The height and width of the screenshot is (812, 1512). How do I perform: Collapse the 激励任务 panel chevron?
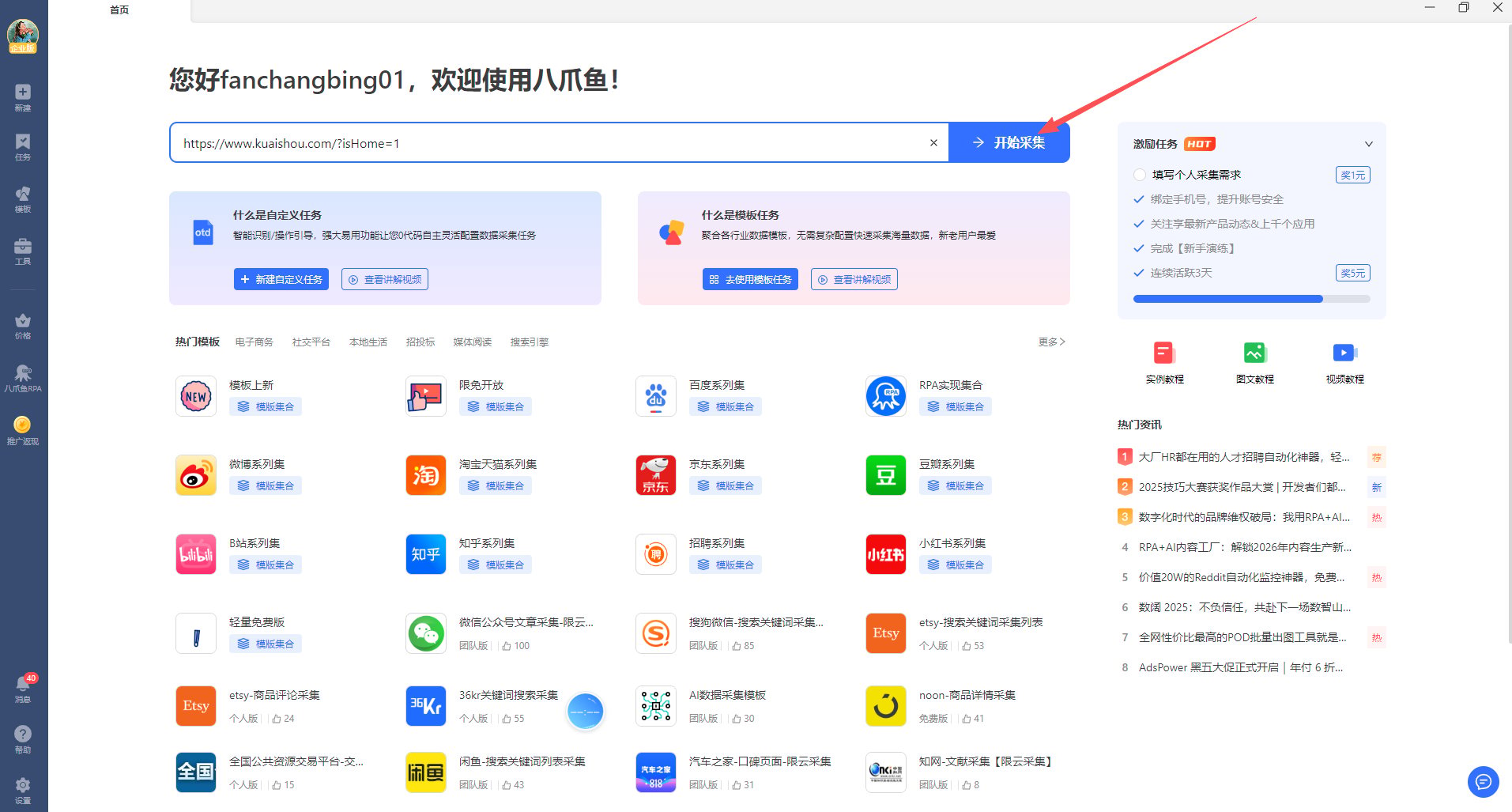coord(1369,144)
